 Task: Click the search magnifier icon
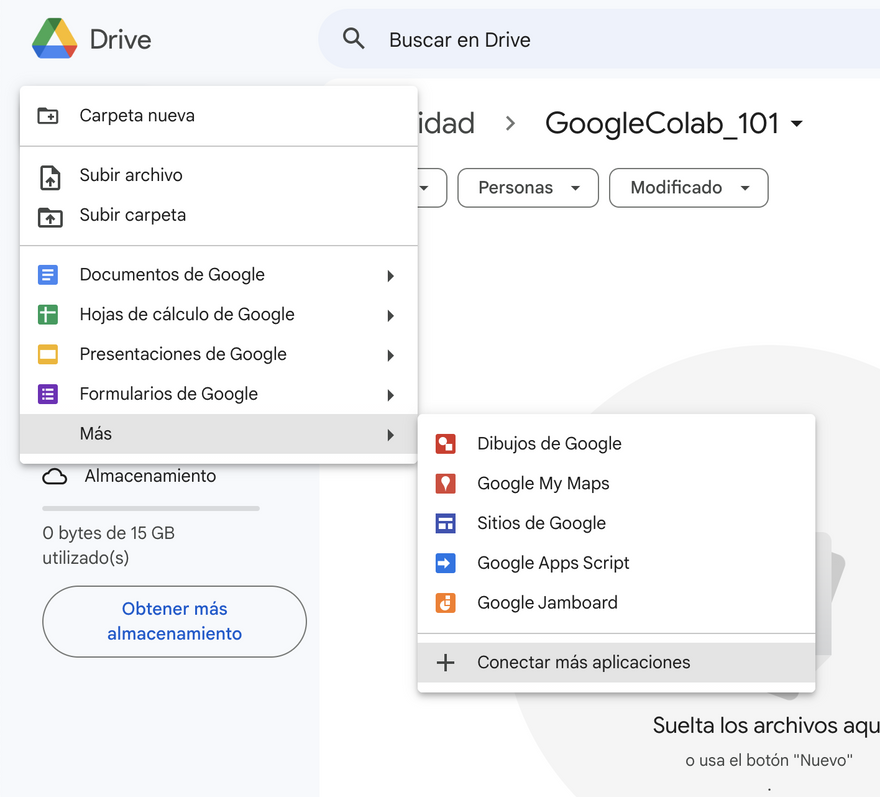click(354, 39)
